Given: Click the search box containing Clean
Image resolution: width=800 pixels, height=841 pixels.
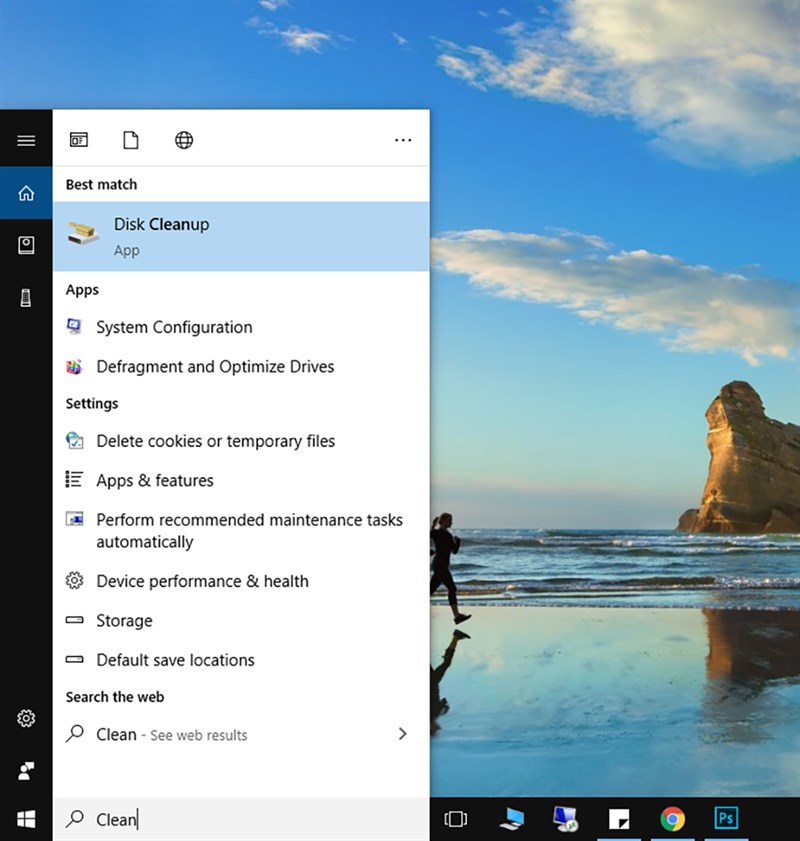Looking at the screenshot, I should 241,820.
